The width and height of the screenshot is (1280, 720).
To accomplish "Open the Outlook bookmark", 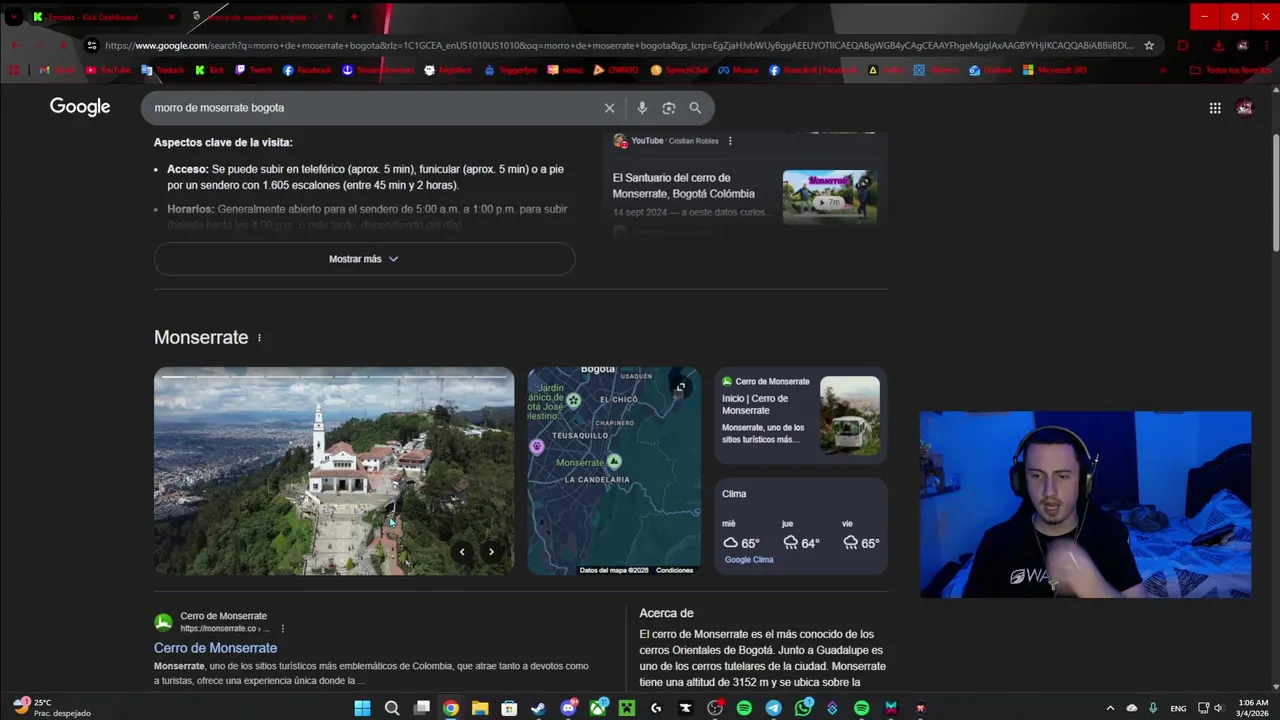I will point(990,70).
